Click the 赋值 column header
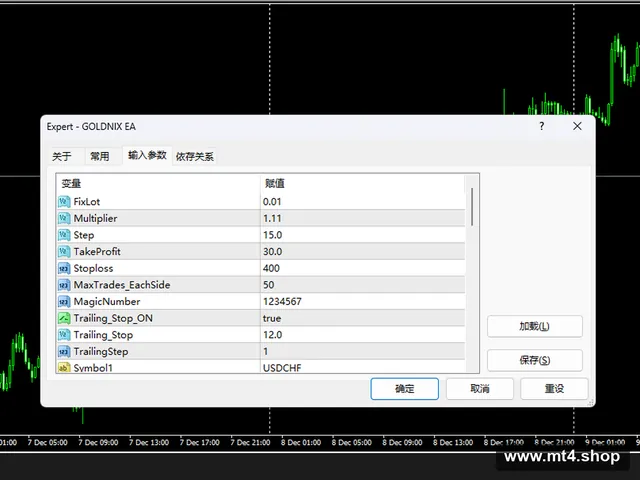The width and height of the screenshot is (640, 480). (x=362, y=184)
